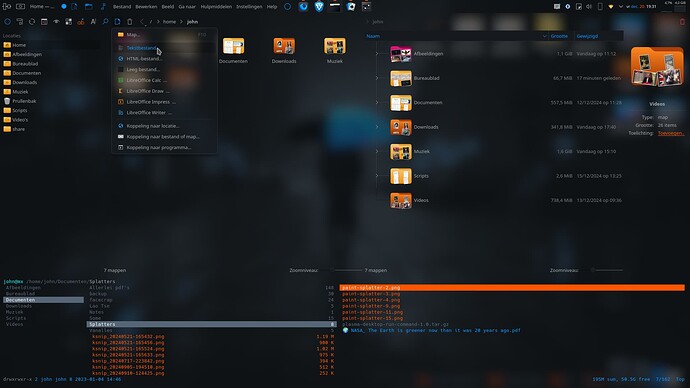Select share in the Locaties sidebar
The height and width of the screenshot is (388, 690).
[x=18, y=129]
